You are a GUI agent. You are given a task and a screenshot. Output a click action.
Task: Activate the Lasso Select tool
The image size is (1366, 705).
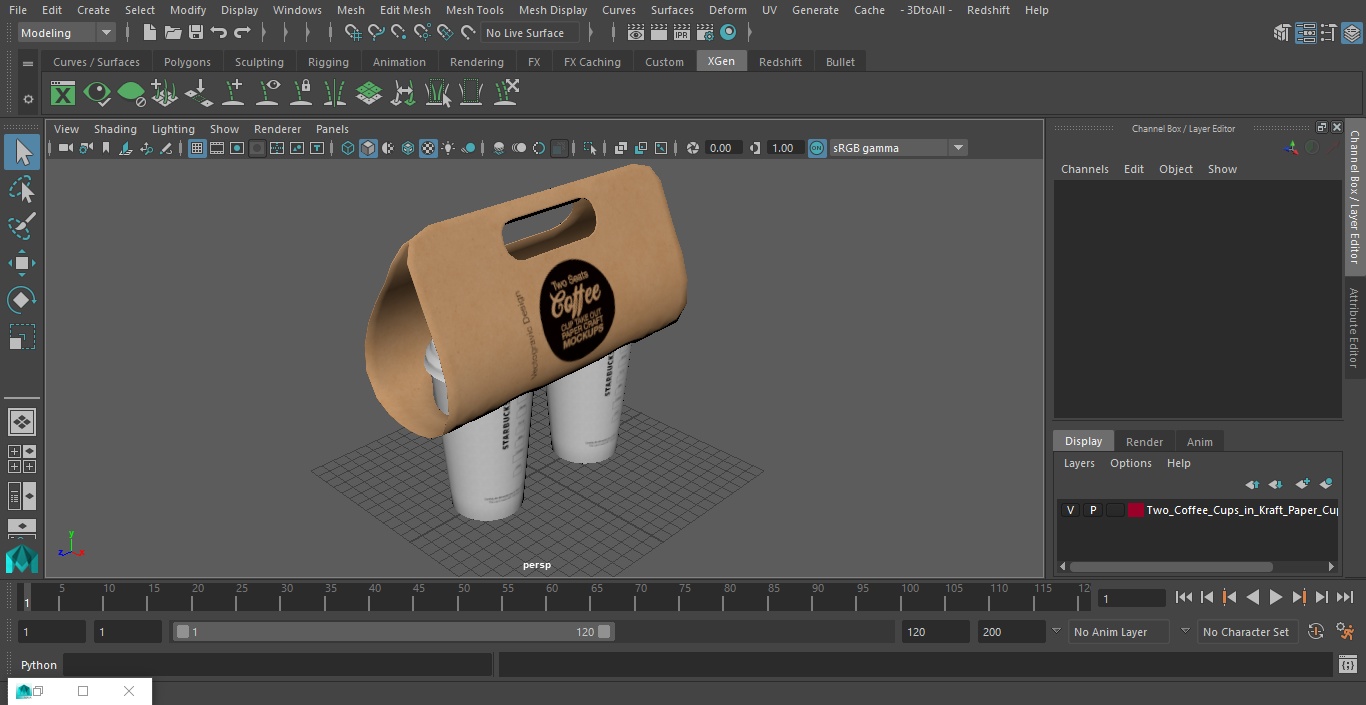tap(22, 189)
